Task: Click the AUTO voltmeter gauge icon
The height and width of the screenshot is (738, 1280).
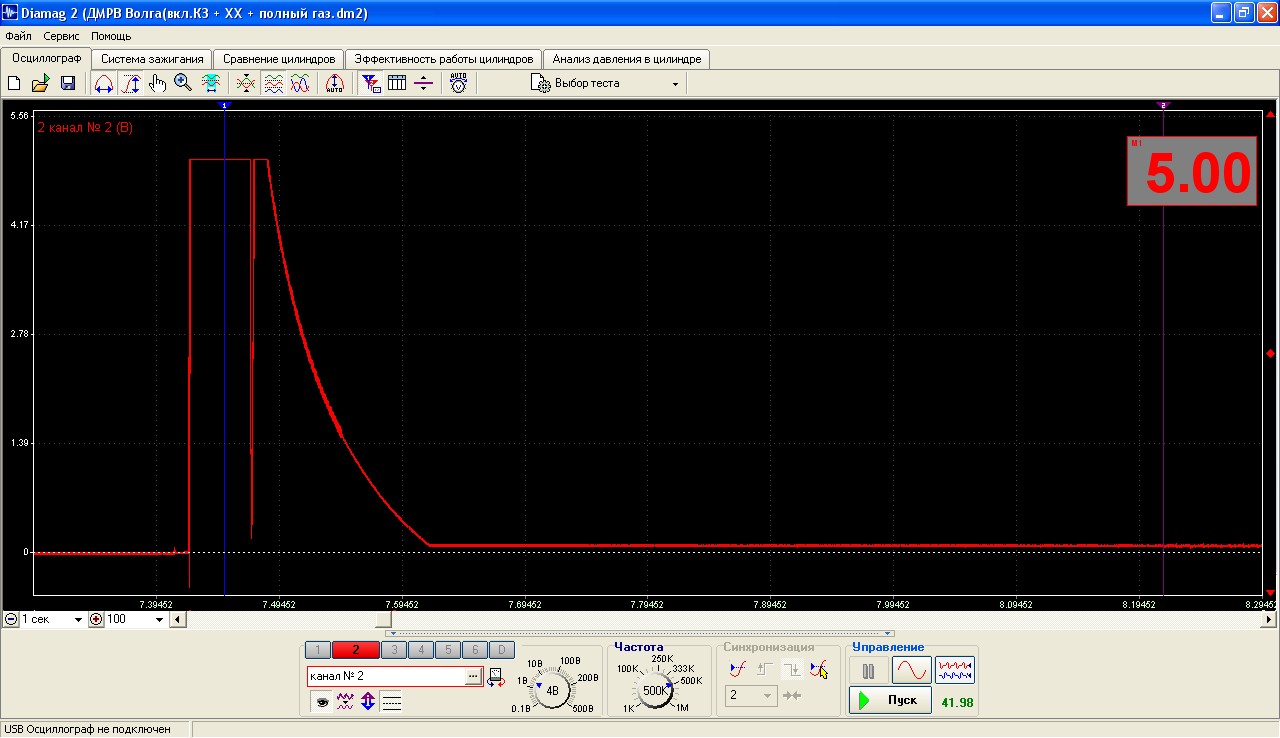Action: (x=458, y=84)
